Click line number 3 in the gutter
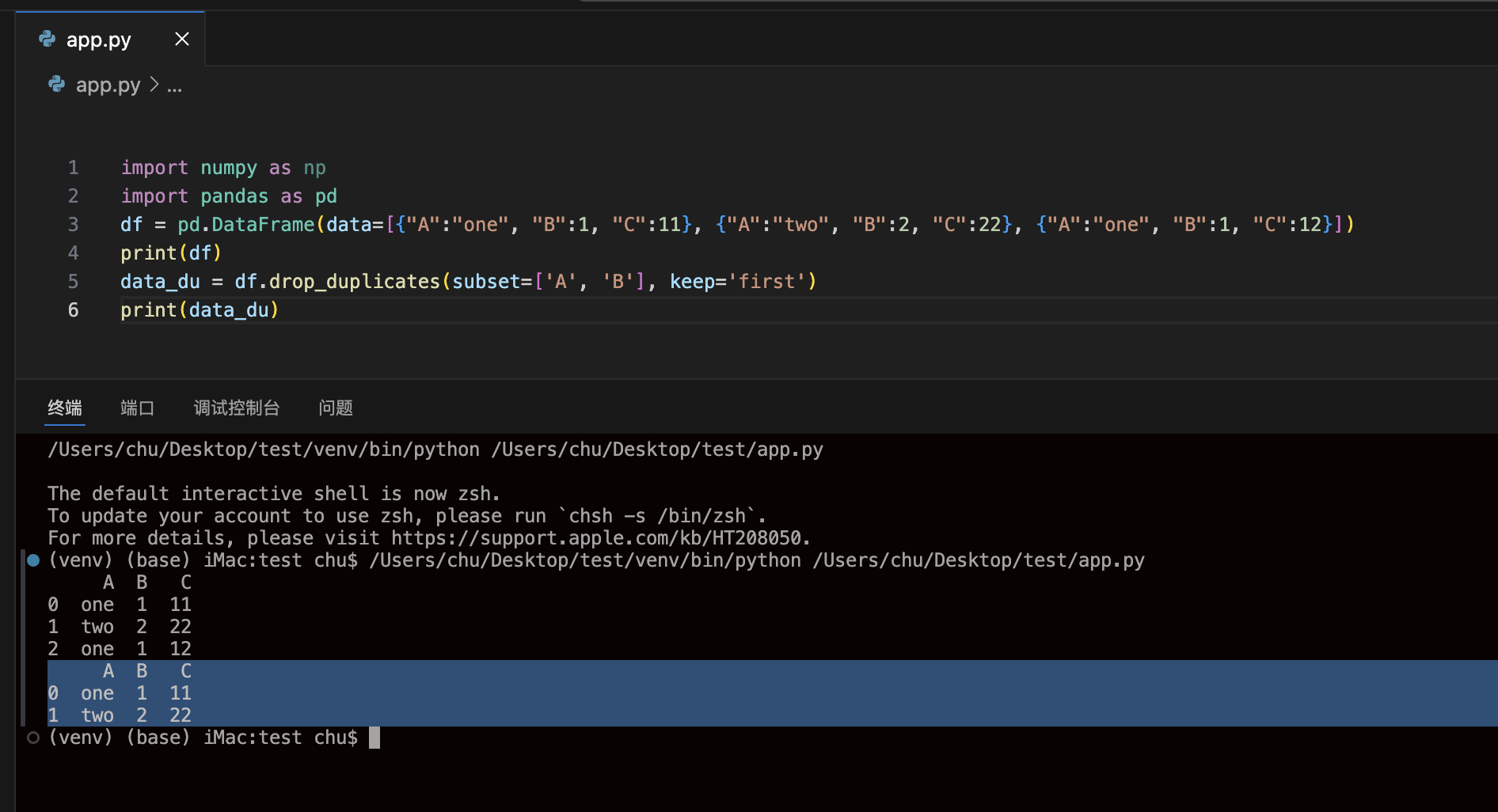Screen dimensions: 1498x812 [73, 225]
